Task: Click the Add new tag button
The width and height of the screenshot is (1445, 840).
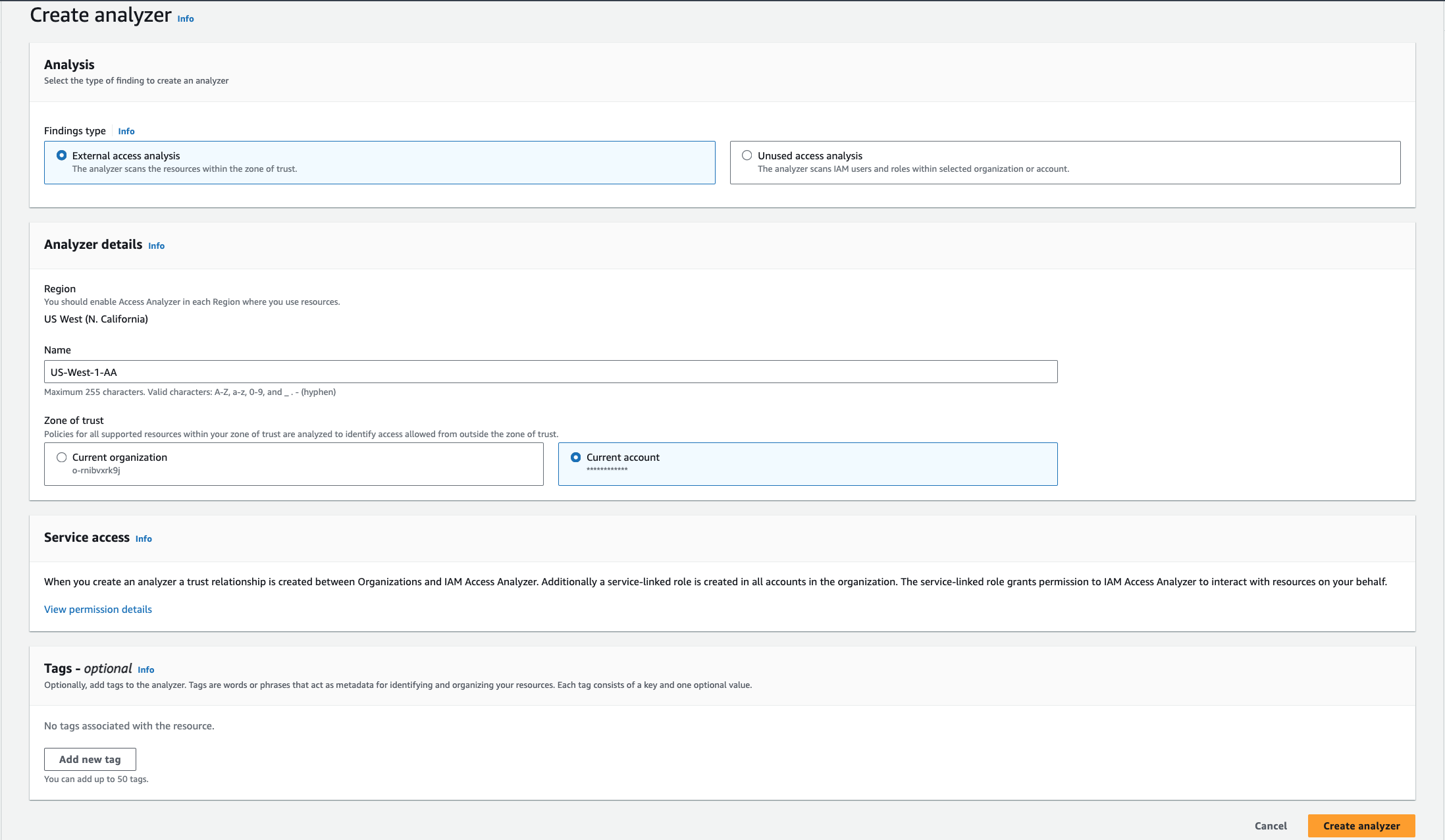Action: click(90, 758)
